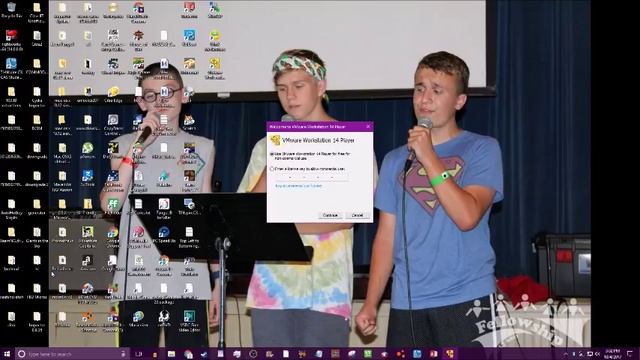Click the license key entry field
This screenshot has height=360, width=640.
(x=312, y=177)
